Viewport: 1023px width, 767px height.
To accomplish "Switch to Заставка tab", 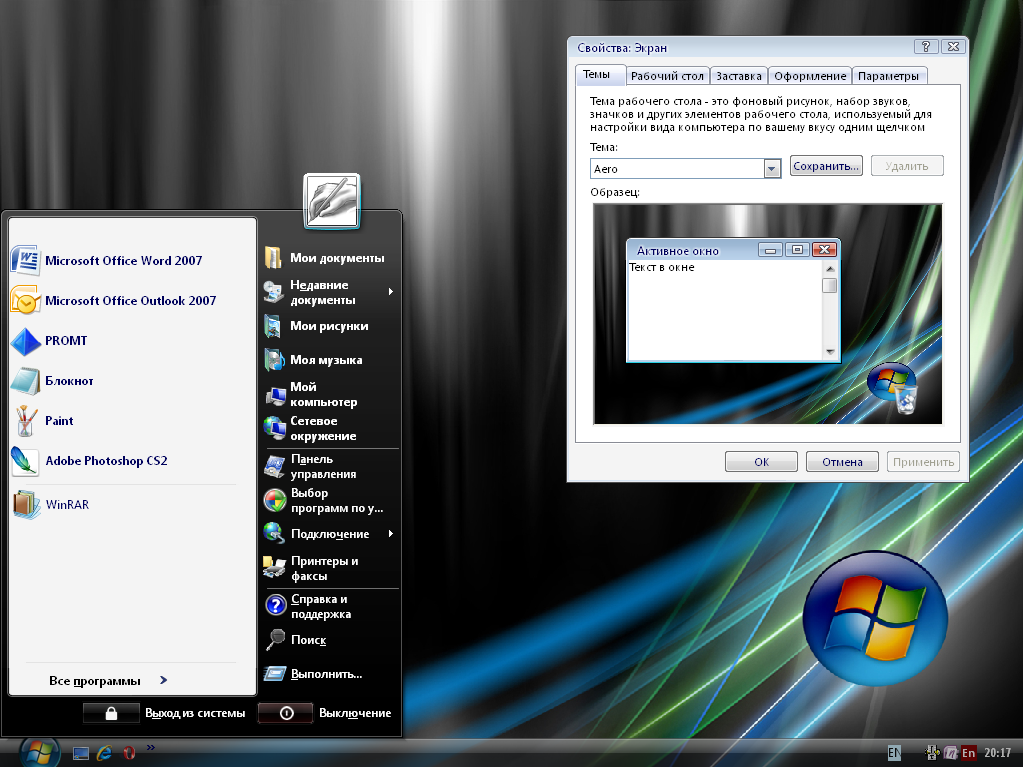I will [739, 76].
